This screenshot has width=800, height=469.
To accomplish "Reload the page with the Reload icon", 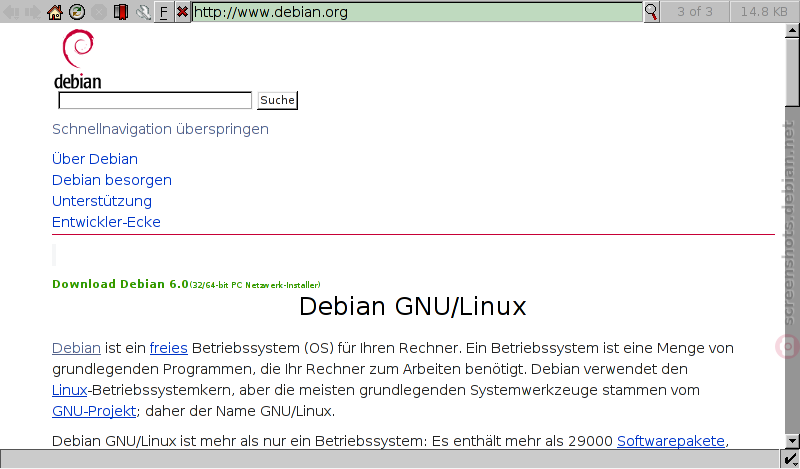I will 77,12.
